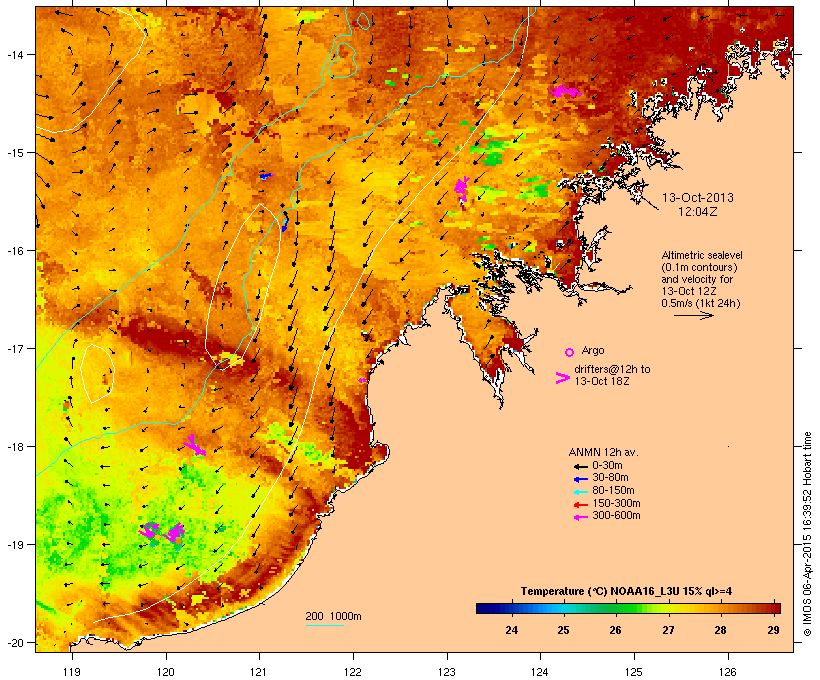Click the latitude label -16
Image resolution: width=820 pixels, height=680 pixels.
[14, 251]
